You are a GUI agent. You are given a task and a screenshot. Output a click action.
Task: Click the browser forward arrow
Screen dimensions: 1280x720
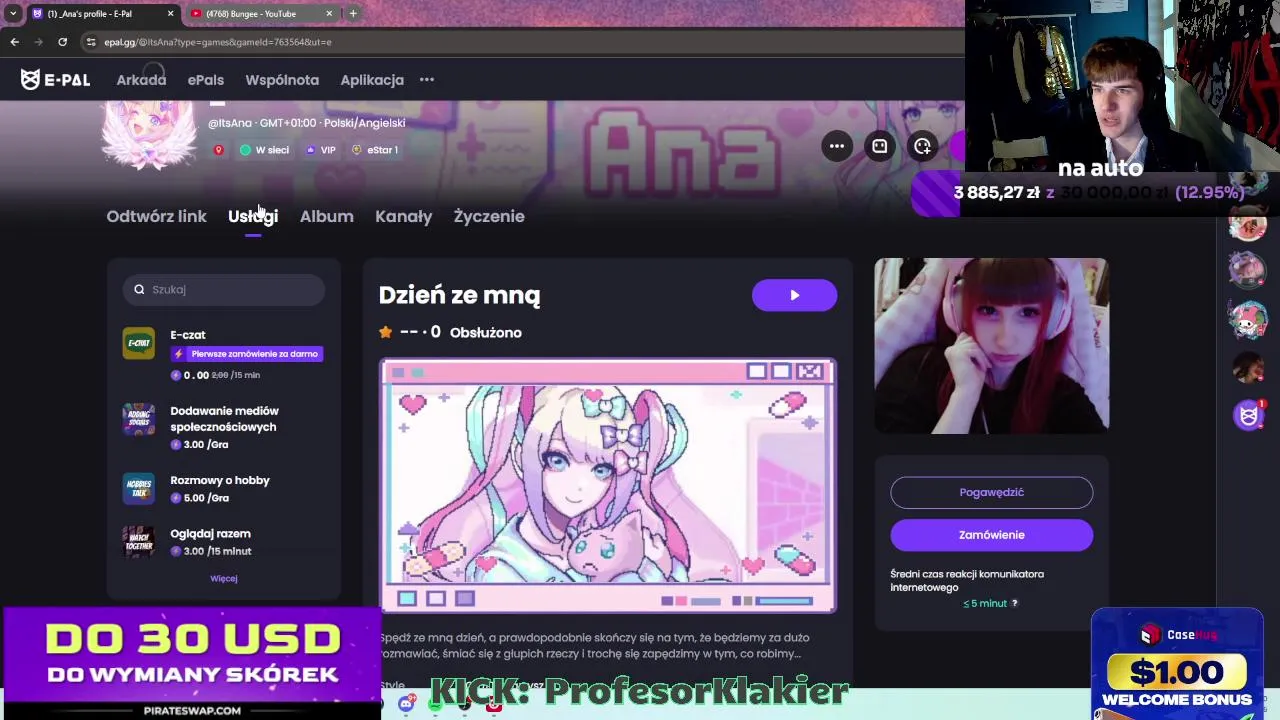pos(38,42)
